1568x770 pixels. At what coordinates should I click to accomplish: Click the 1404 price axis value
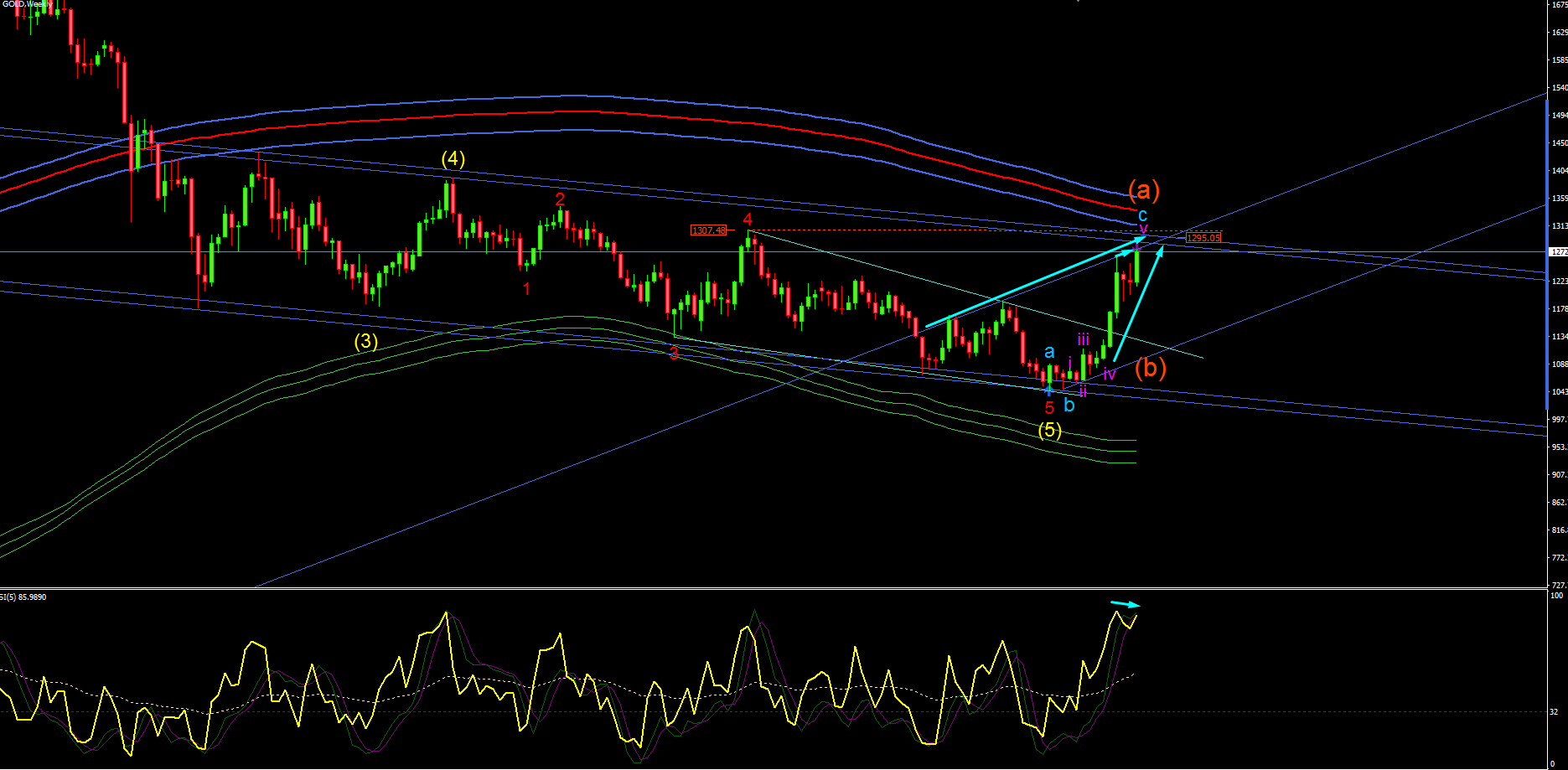pyautogui.click(x=1559, y=171)
